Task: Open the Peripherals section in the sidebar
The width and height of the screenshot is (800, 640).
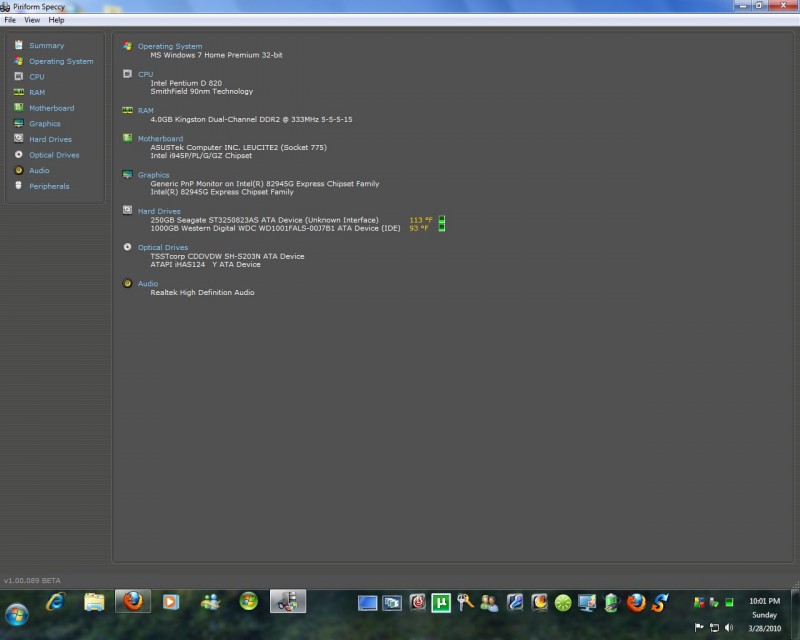Action: tap(49, 186)
